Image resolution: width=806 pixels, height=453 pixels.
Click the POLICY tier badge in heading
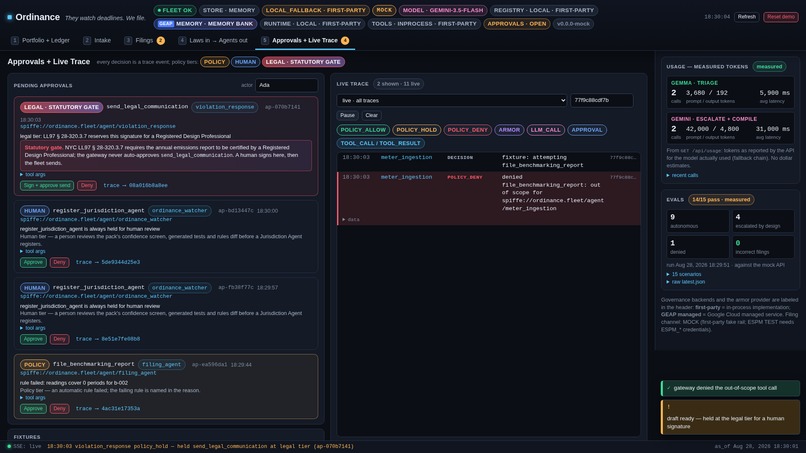214,62
